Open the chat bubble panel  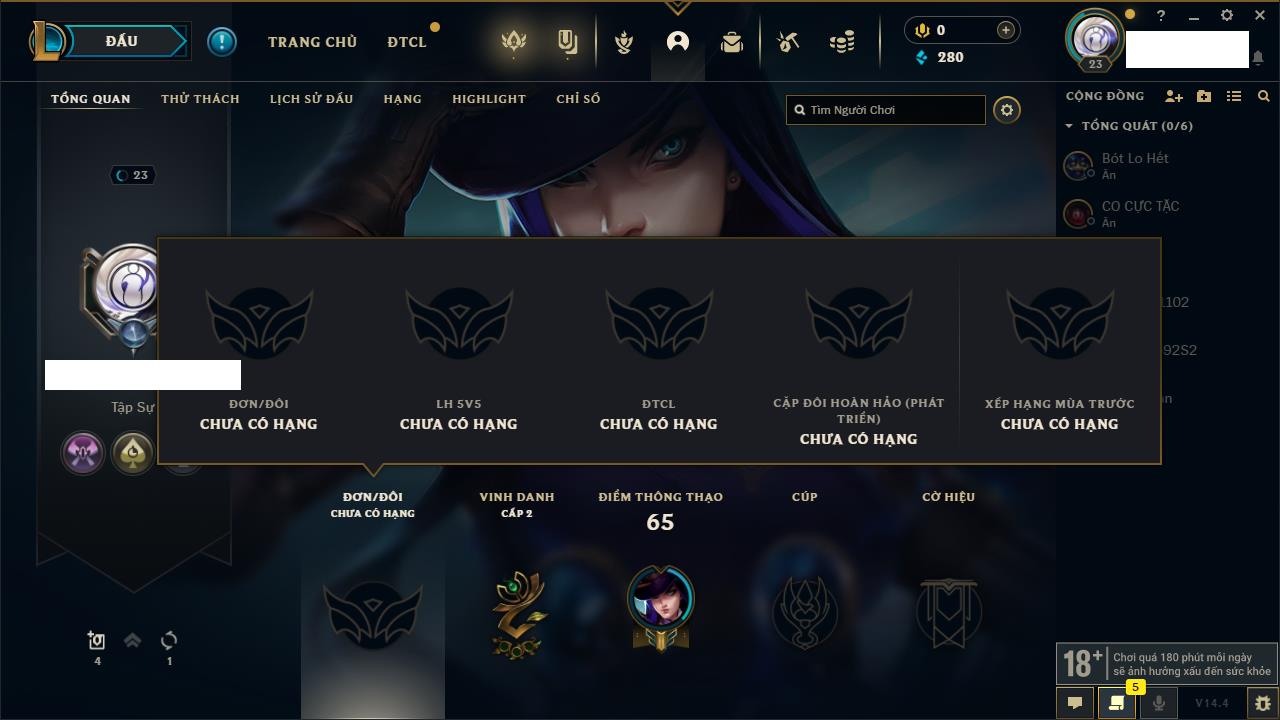tap(1075, 703)
